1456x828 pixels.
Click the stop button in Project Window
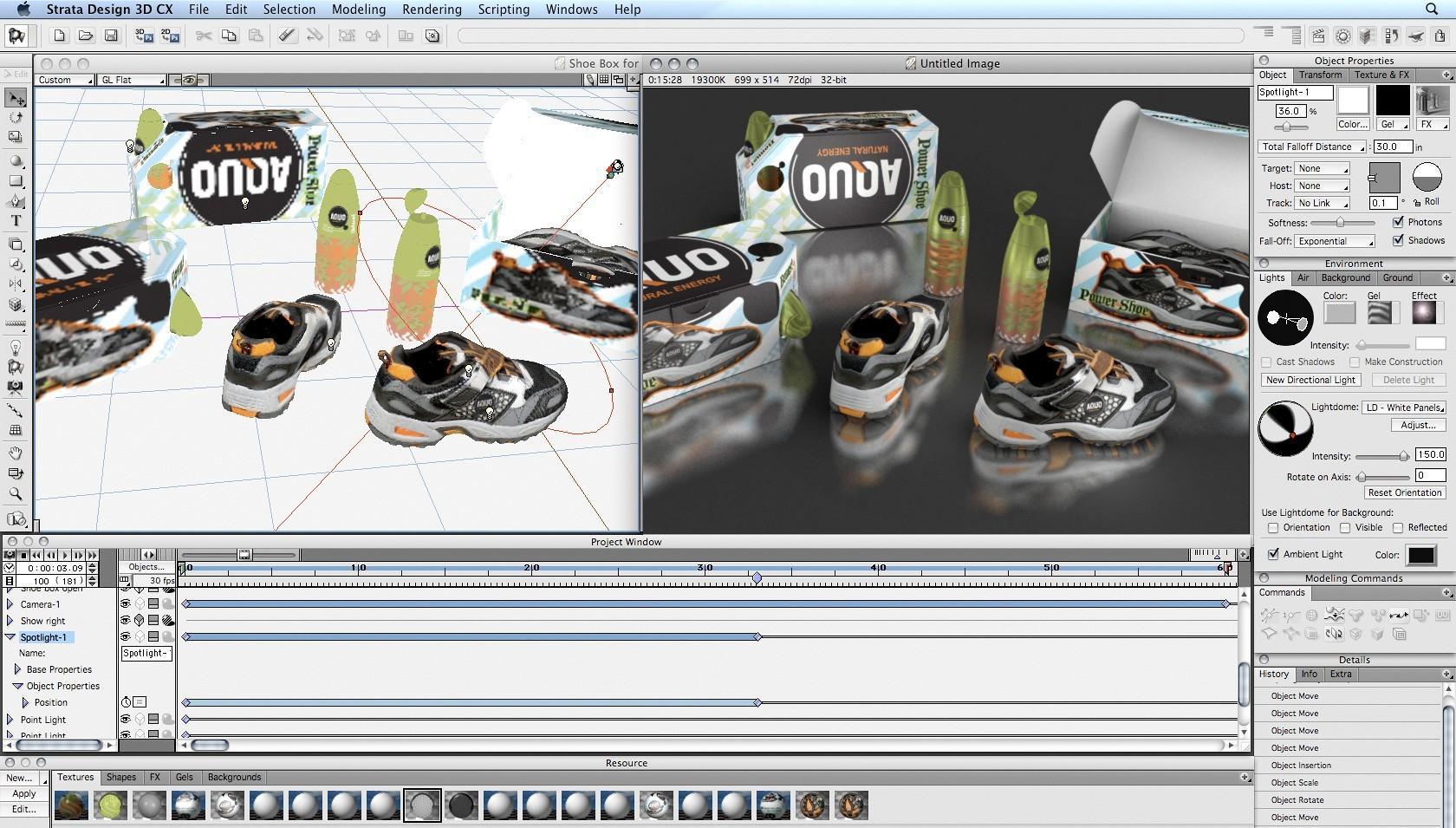[24, 555]
